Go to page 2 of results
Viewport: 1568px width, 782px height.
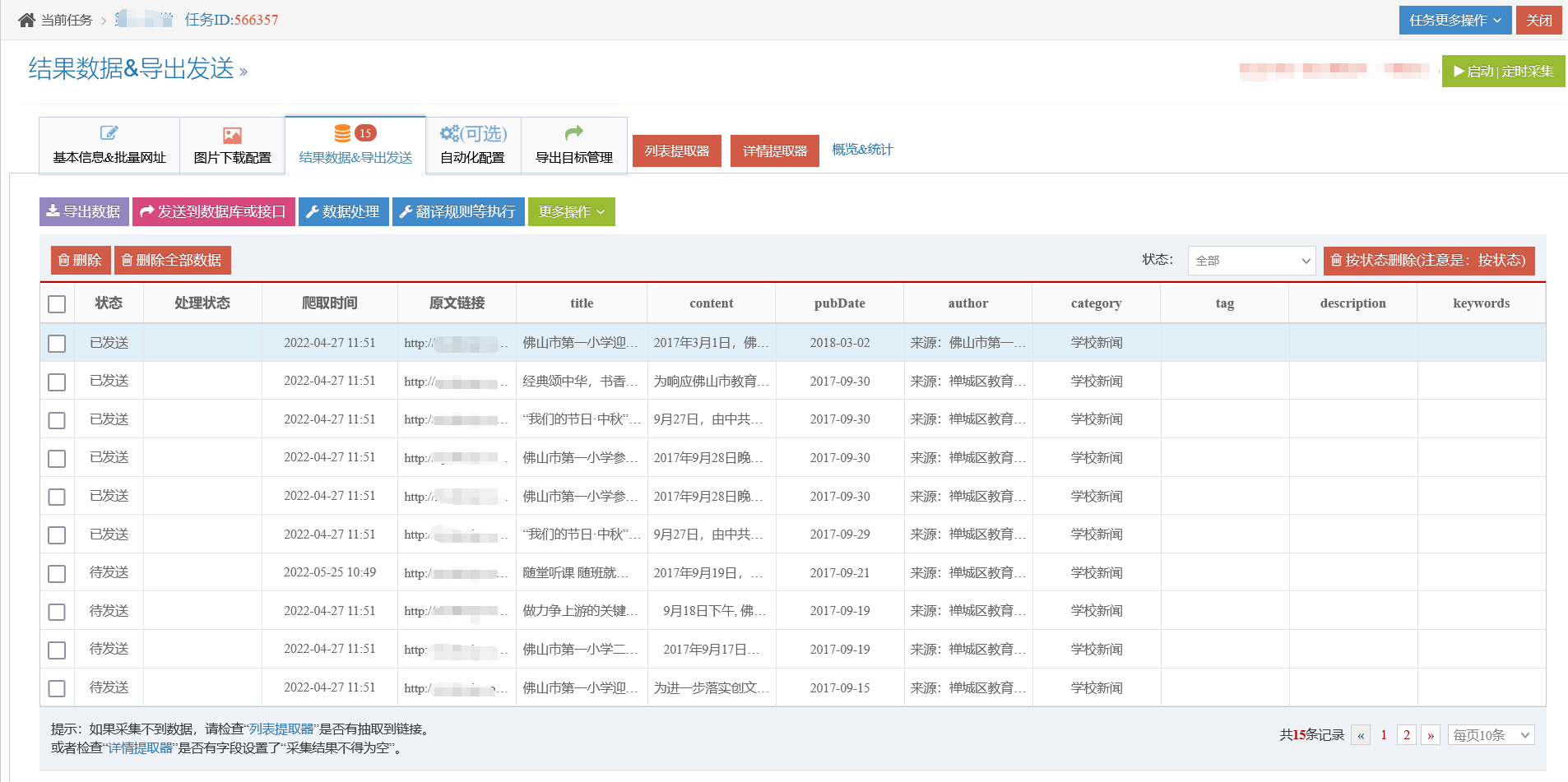click(1407, 735)
